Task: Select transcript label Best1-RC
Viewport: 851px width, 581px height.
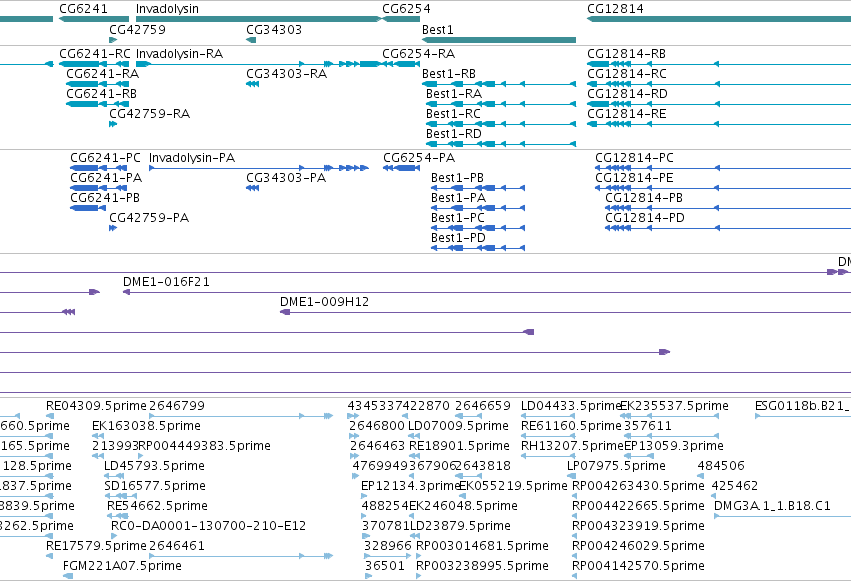Action: click(x=453, y=114)
